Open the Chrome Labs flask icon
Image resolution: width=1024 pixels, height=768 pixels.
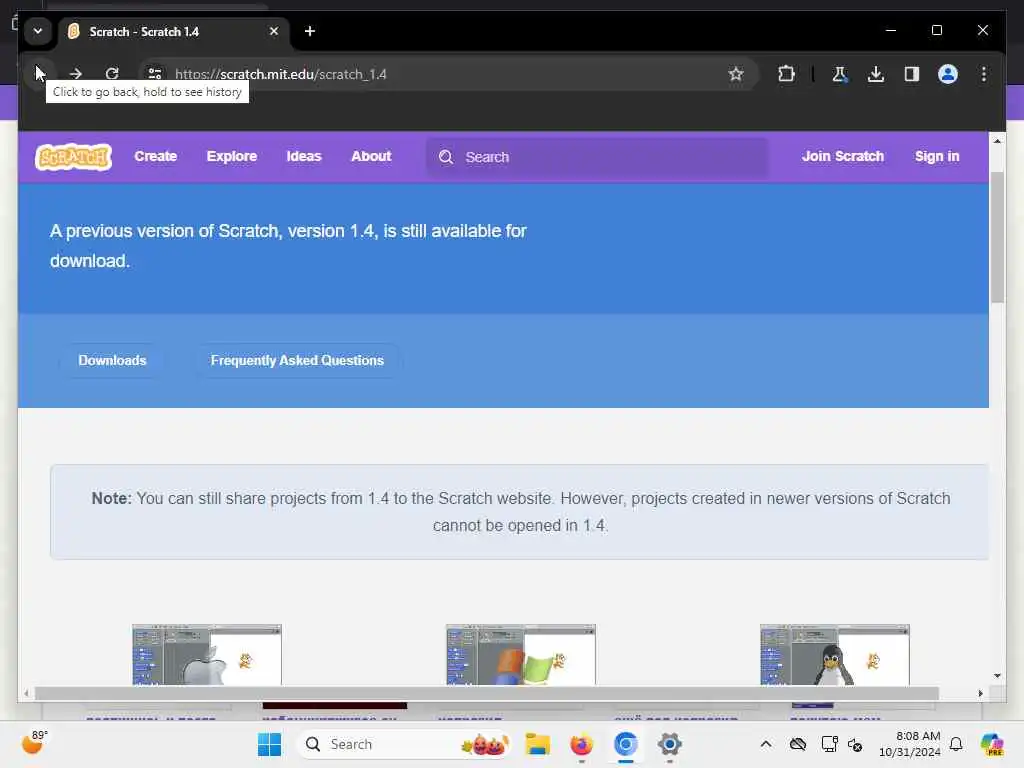pyautogui.click(x=840, y=74)
